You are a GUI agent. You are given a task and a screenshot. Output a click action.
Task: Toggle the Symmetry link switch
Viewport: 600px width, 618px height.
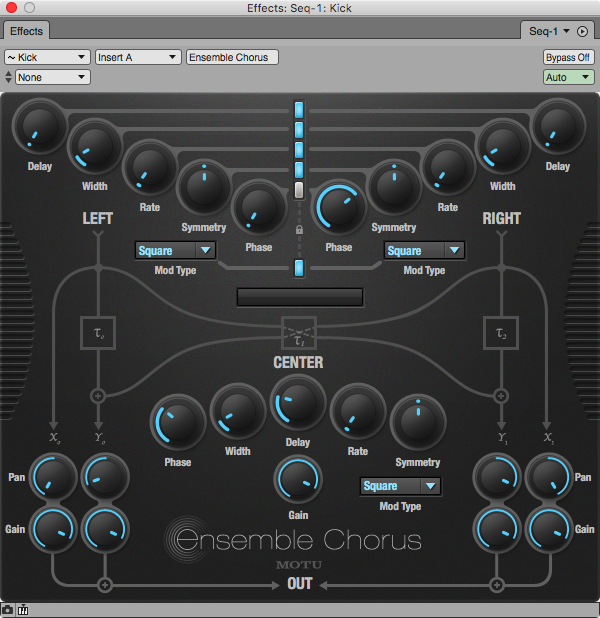tap(299, 170)
